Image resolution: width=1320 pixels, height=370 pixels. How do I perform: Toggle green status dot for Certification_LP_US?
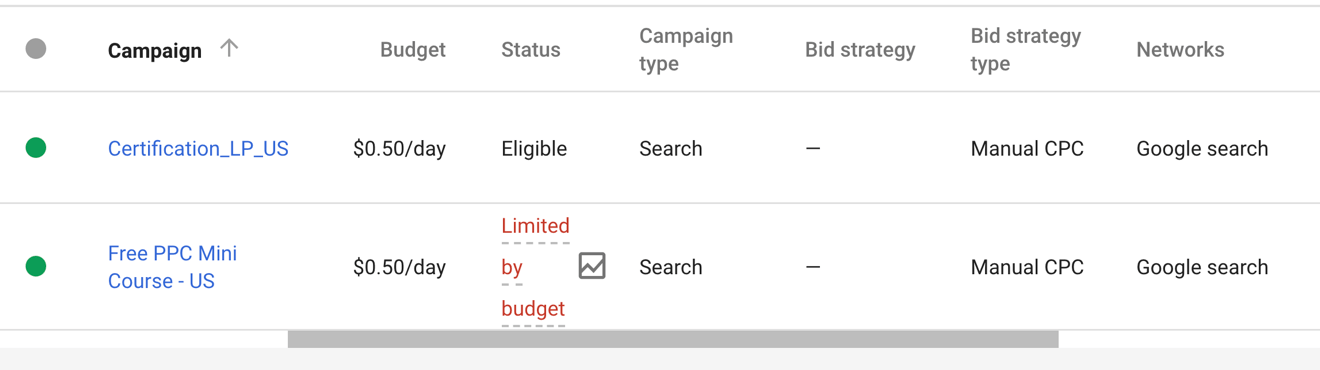36,148
